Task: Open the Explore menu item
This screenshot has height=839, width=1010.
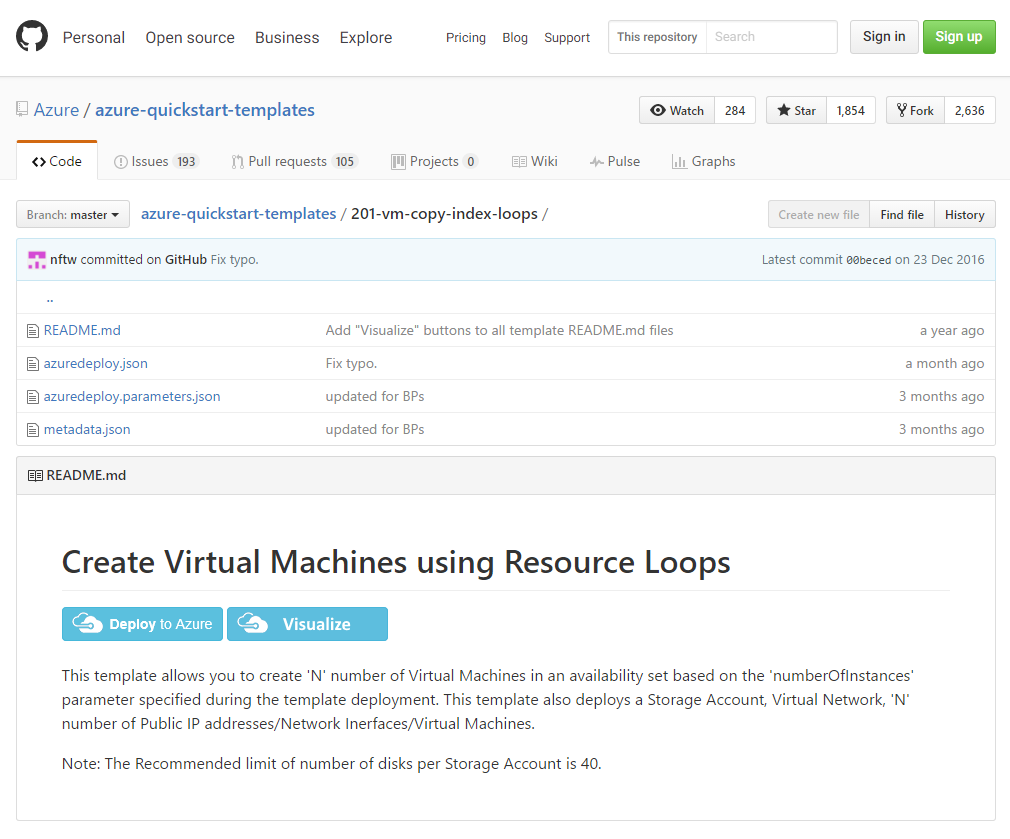Action: (x=366, y=37)
